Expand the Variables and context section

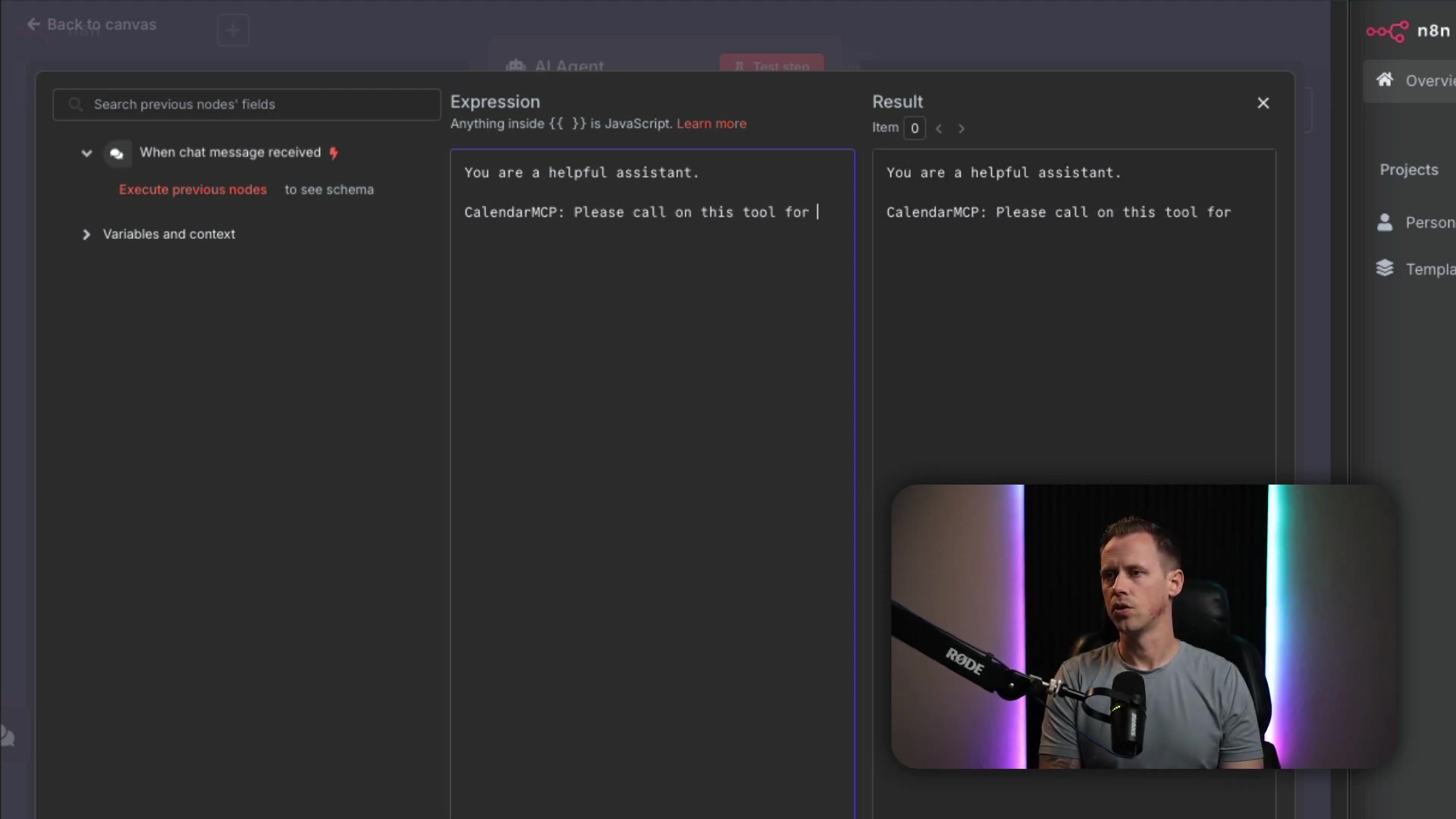(x=86, y=234)
